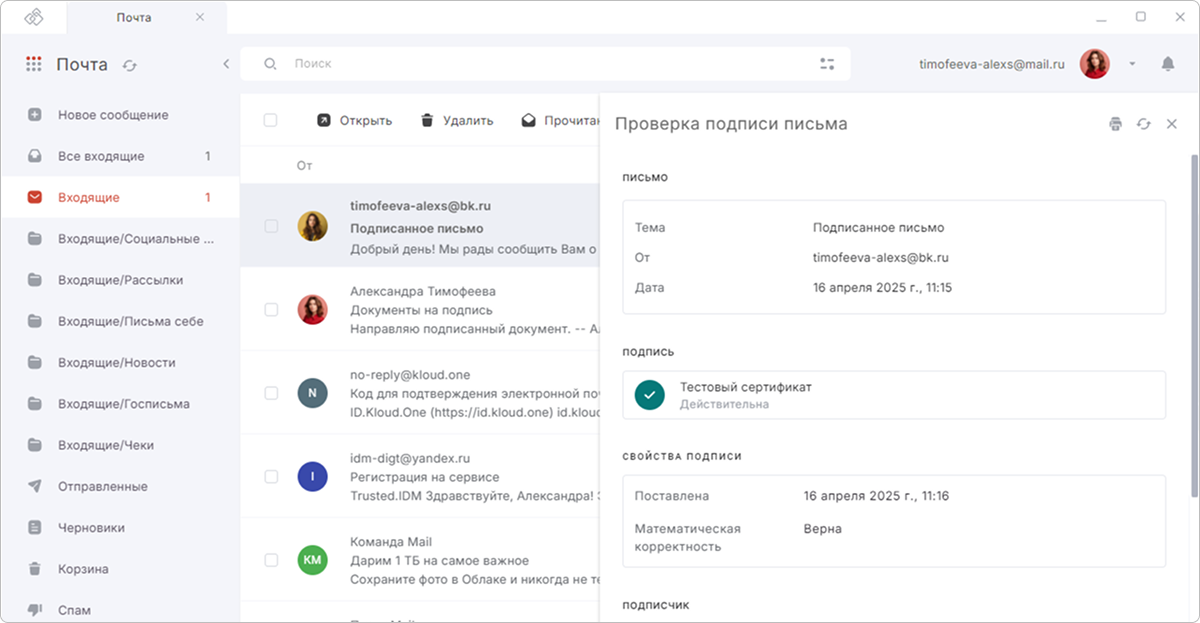The height and width of the screenshot is (623, 1200).
Task: Open the Входящие/Новости folder
Action: coord(120,362)
